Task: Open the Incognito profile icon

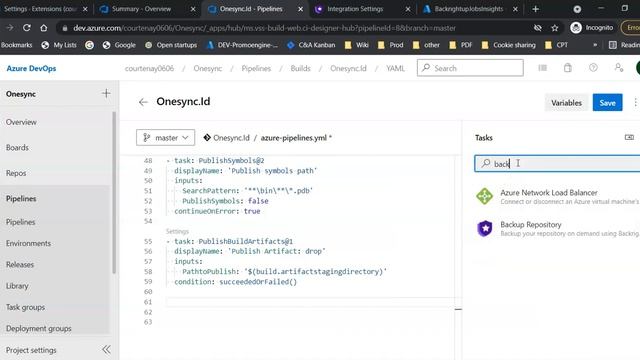Action: 576,28
